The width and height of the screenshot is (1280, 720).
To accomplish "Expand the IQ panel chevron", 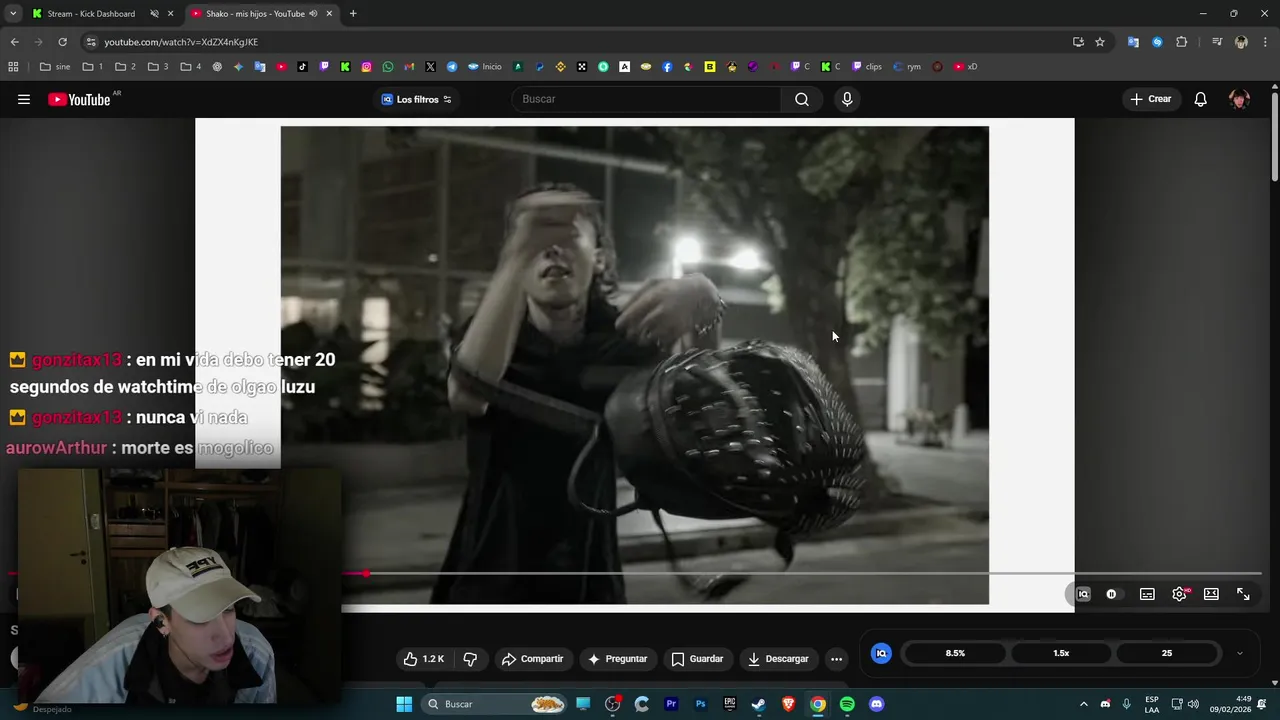I will [1240, 653].
